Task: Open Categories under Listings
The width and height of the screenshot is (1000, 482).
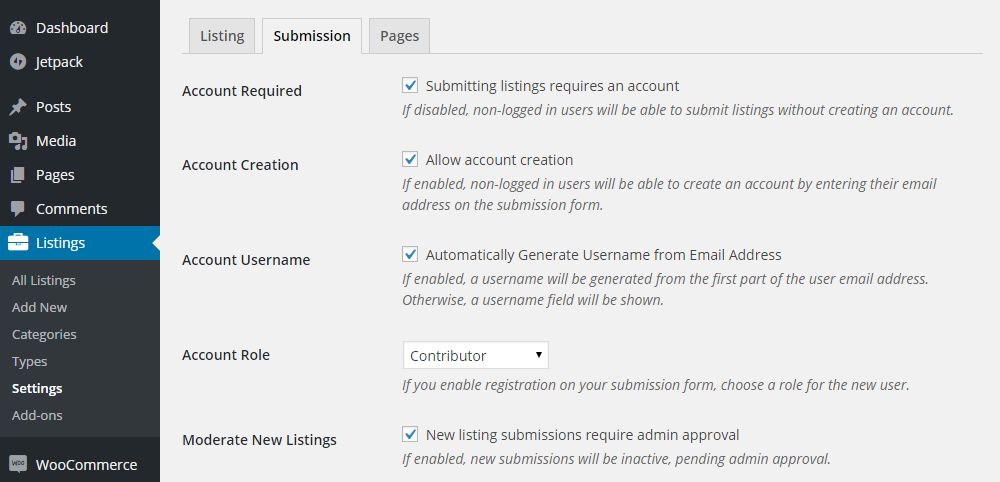Action: coord(44,334)
